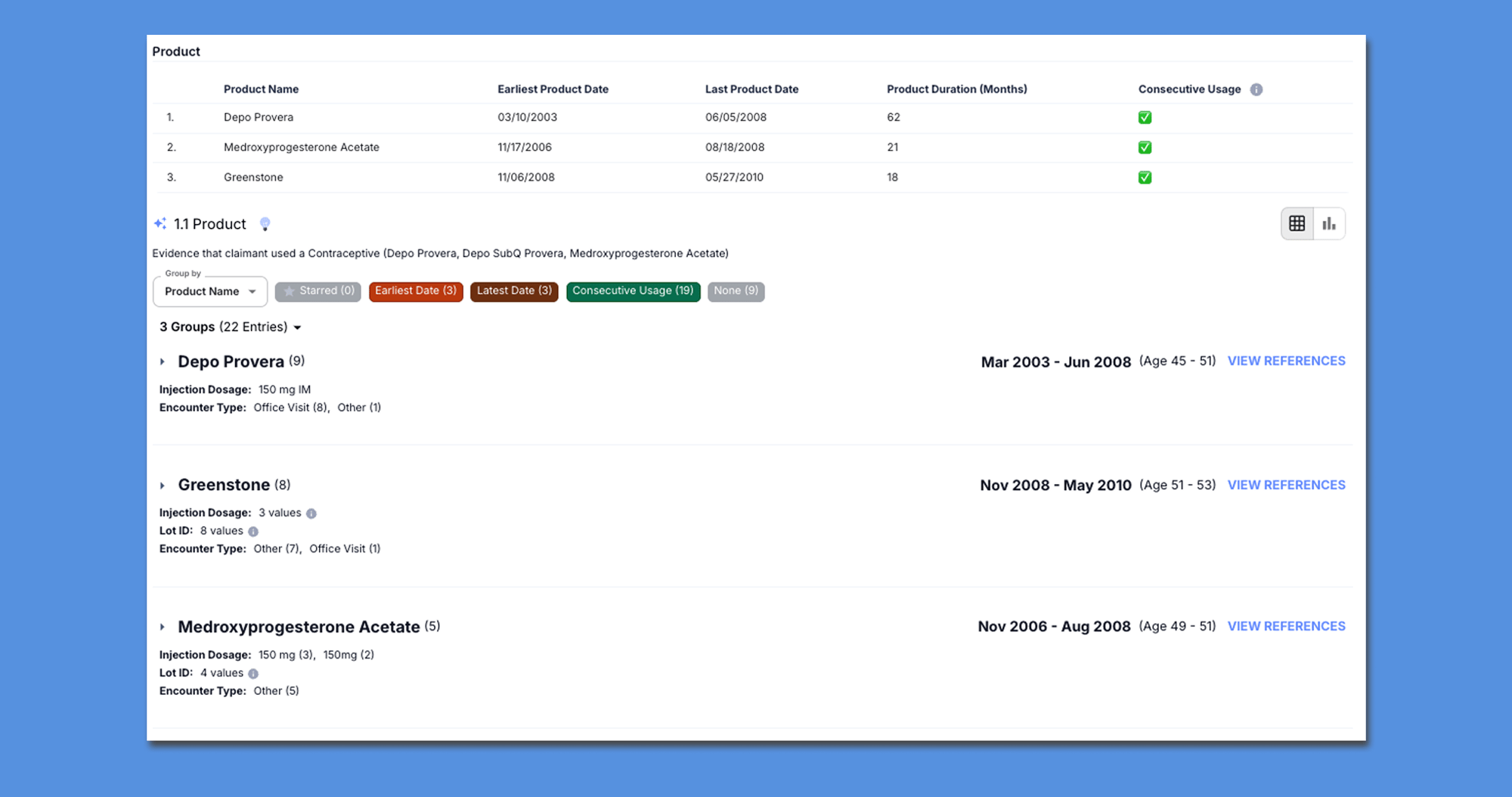Click last product date 05/27/2010
This screenshot has height=797, width=1512.
tap(734, 178)
